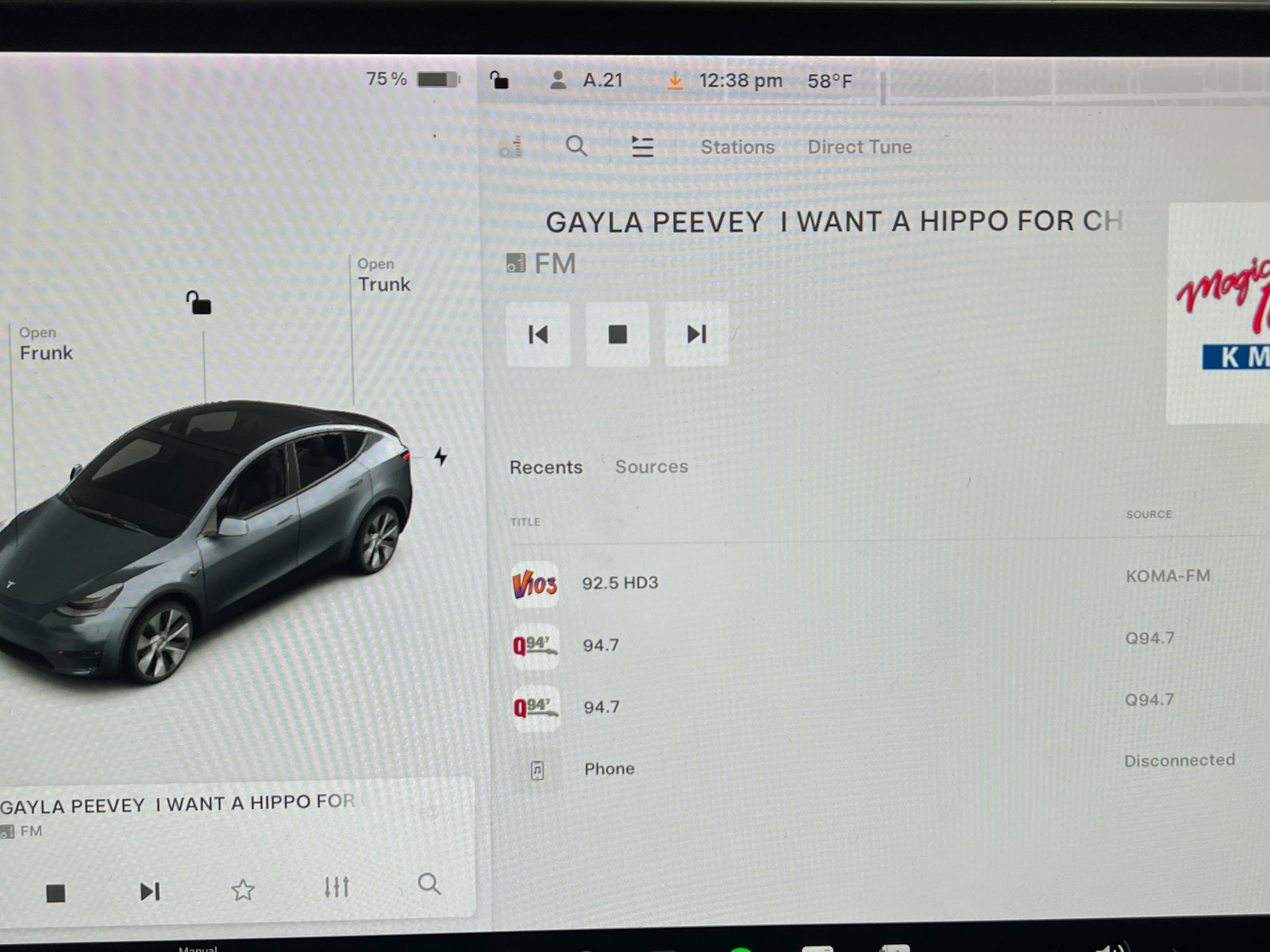The height and width of the screenshot is (952, 1270).
Task: Open the media search magnifier icon
Action: [576, 147]
